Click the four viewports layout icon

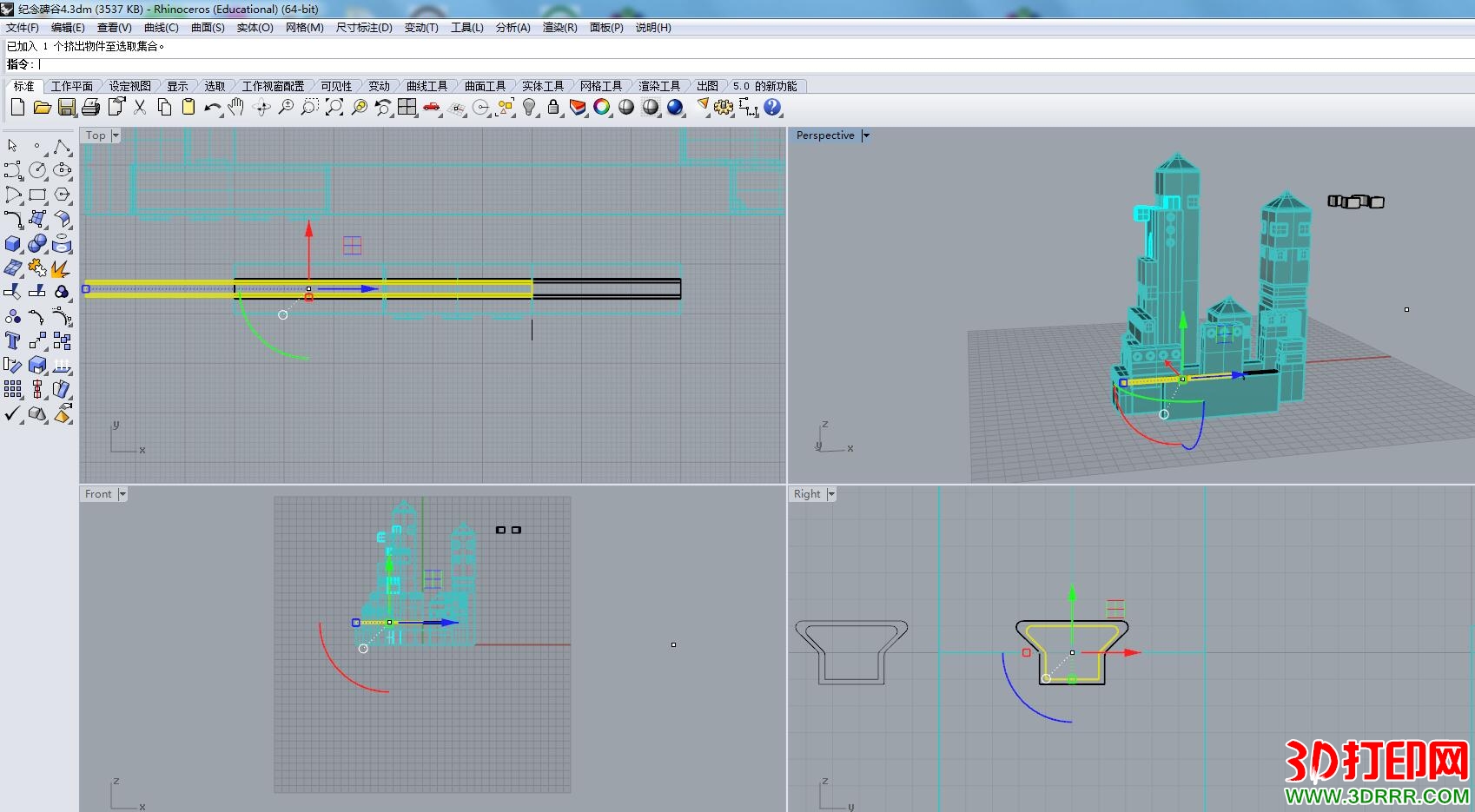click(x=407, y=107)
